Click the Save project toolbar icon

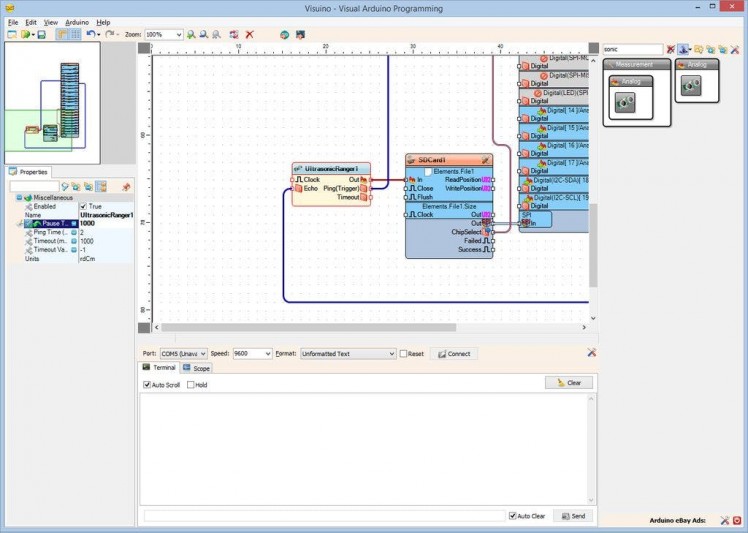41,34
